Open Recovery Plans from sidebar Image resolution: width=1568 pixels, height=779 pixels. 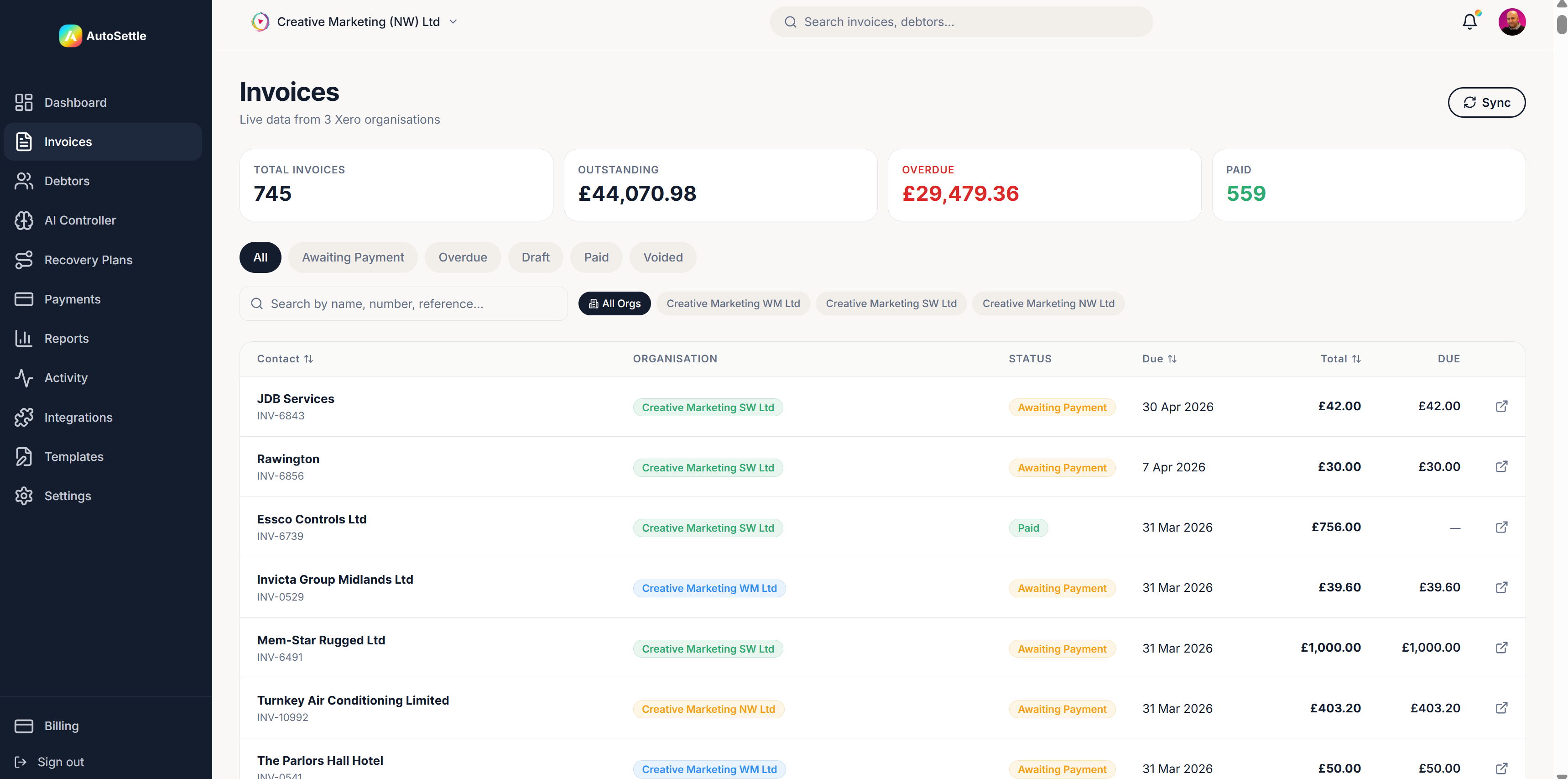(x=88, y=260)
